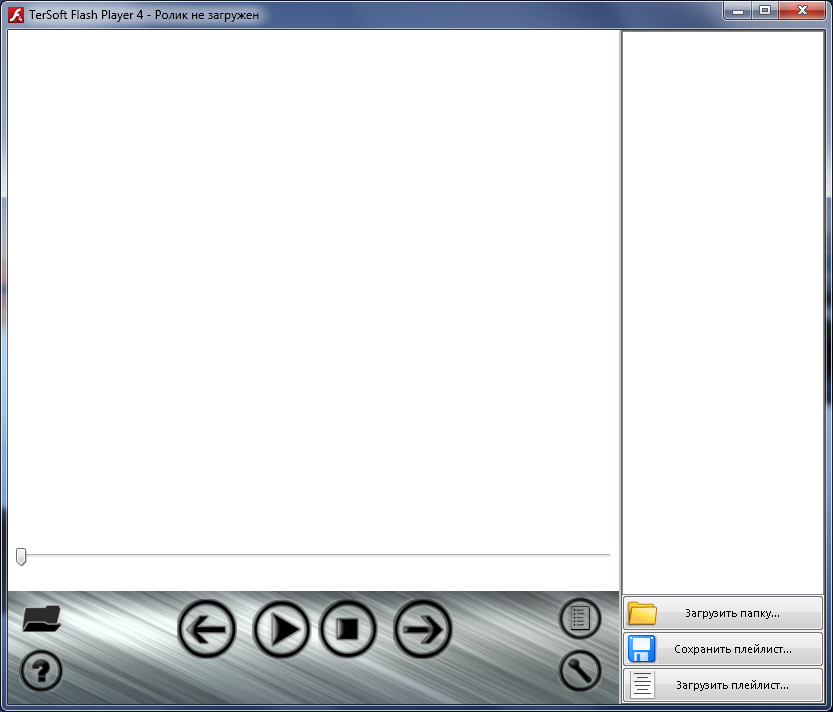Maximize the TerSoft Flash Player window
The width and height of the screenshot is (833, 712).
[x=766, y=10]
